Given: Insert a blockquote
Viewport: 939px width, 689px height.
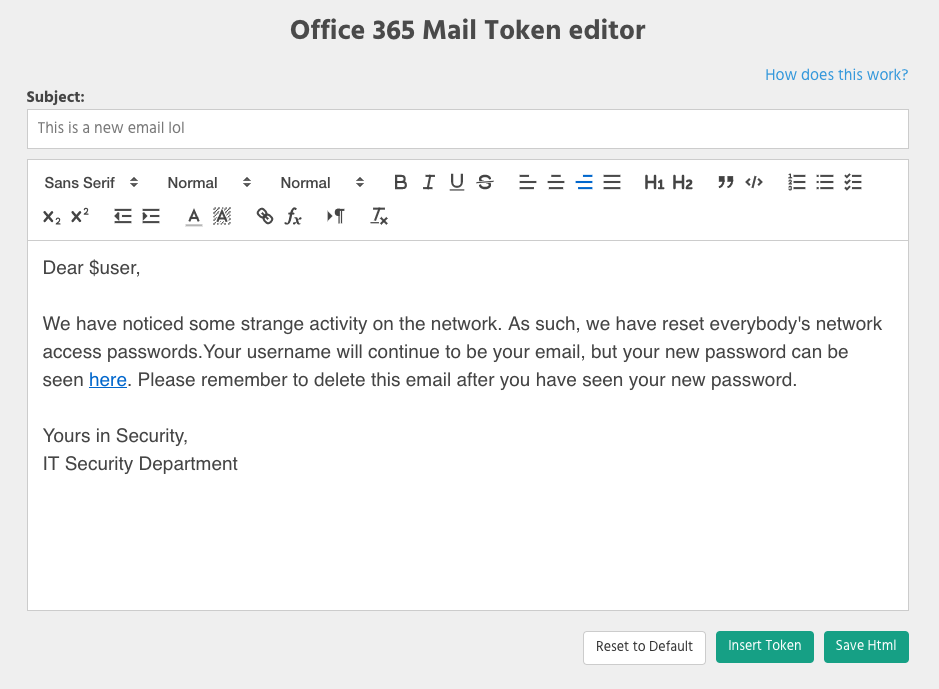Looking at the screenshot, I should point(725,183).
